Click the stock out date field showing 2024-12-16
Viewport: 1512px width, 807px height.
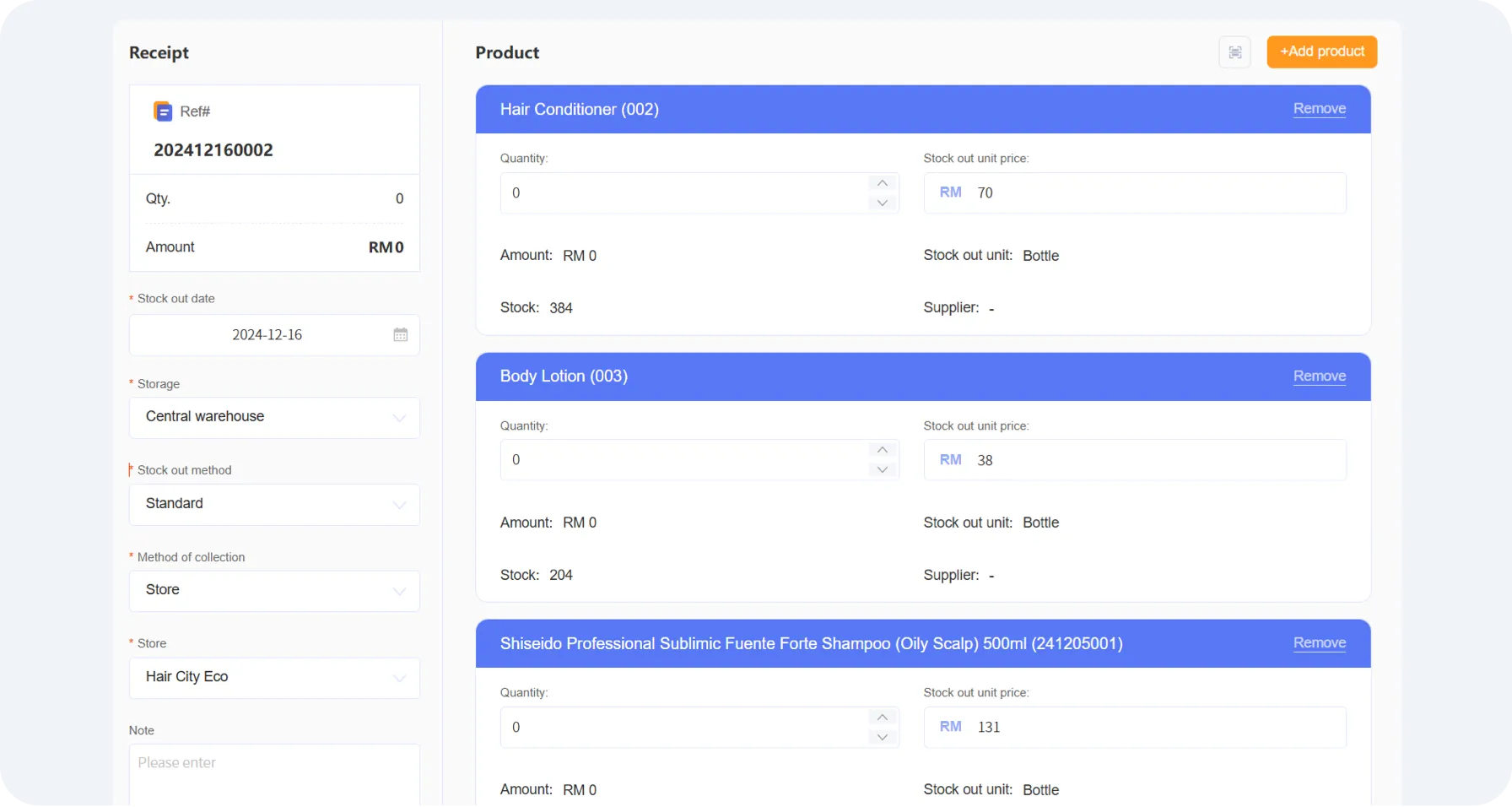(x=267, y=334)
